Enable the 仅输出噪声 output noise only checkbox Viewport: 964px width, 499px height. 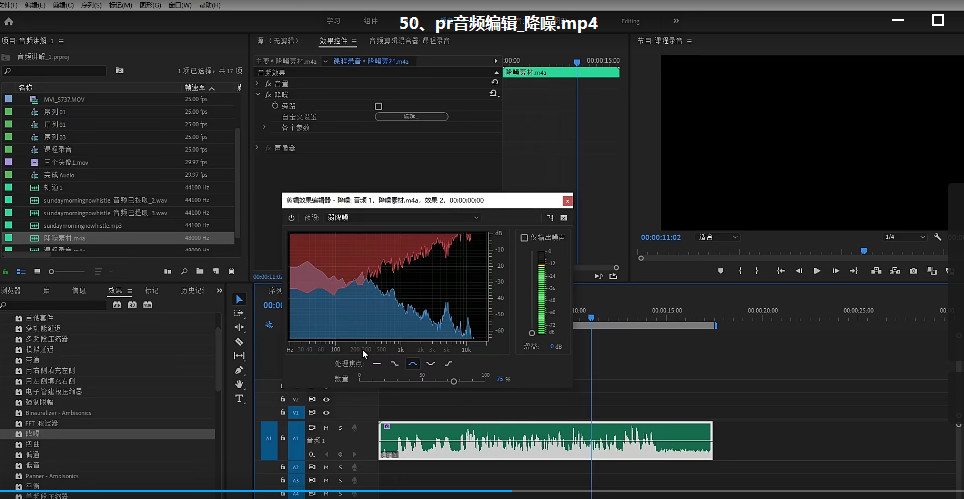click(524, 237)
